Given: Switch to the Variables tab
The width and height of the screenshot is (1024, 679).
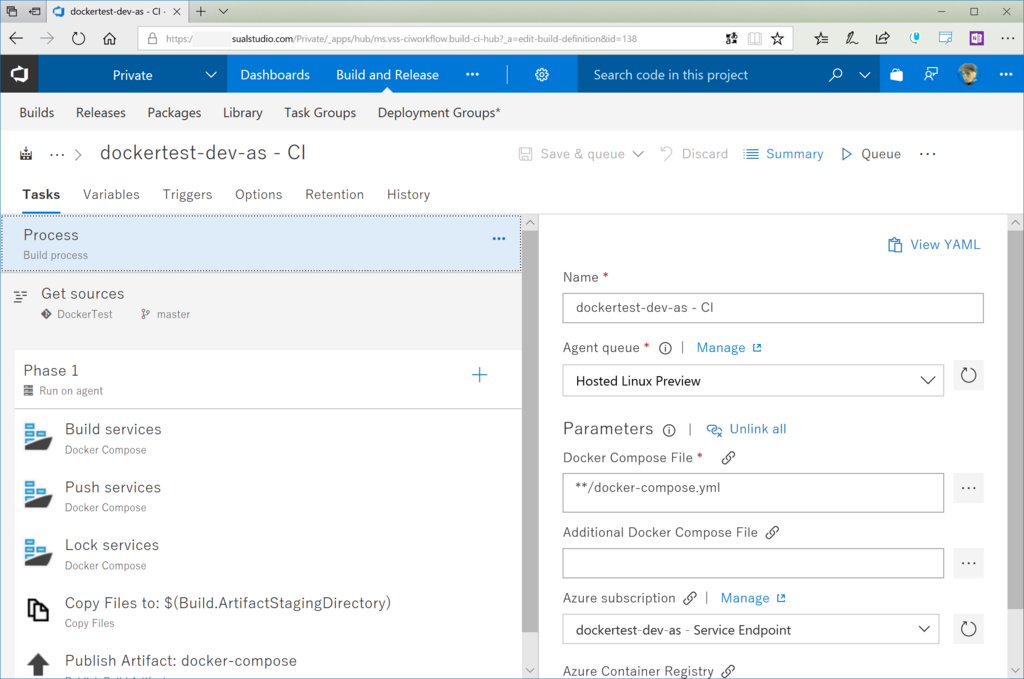Looking at the screenshot, I should coord(111,195).
